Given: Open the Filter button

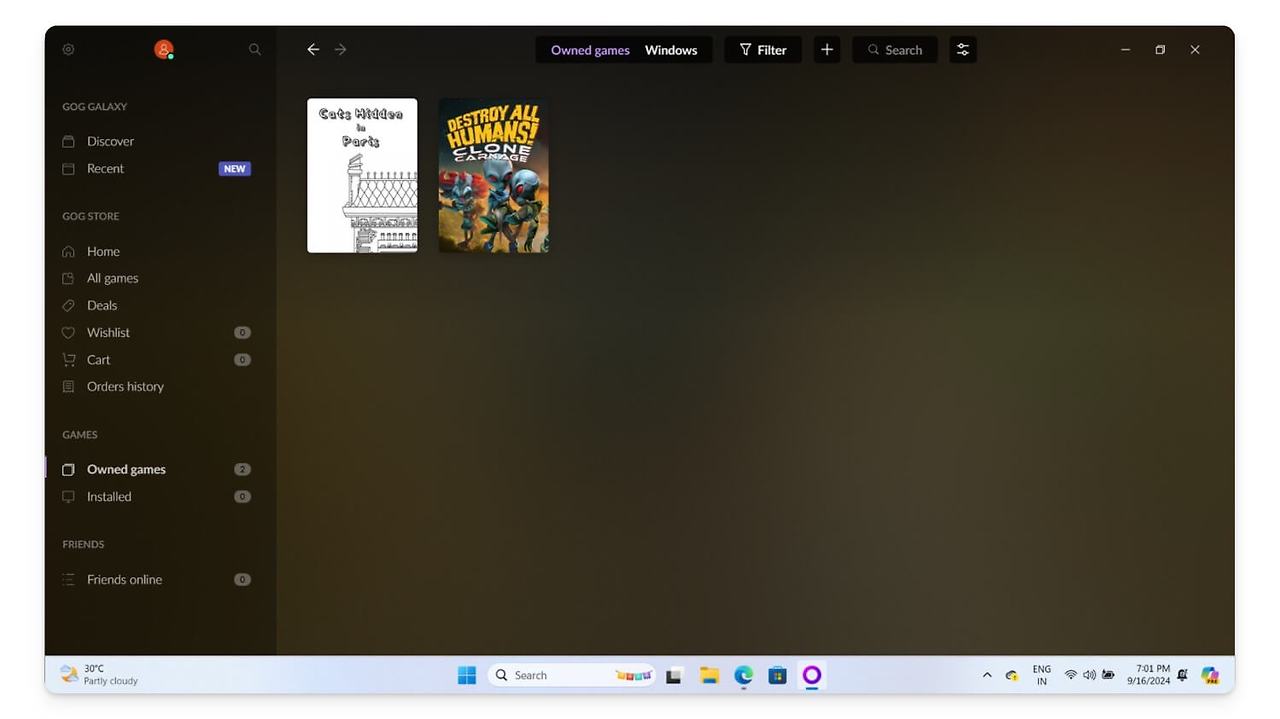Looking at the screenshot, I should (x=763, y=50).
